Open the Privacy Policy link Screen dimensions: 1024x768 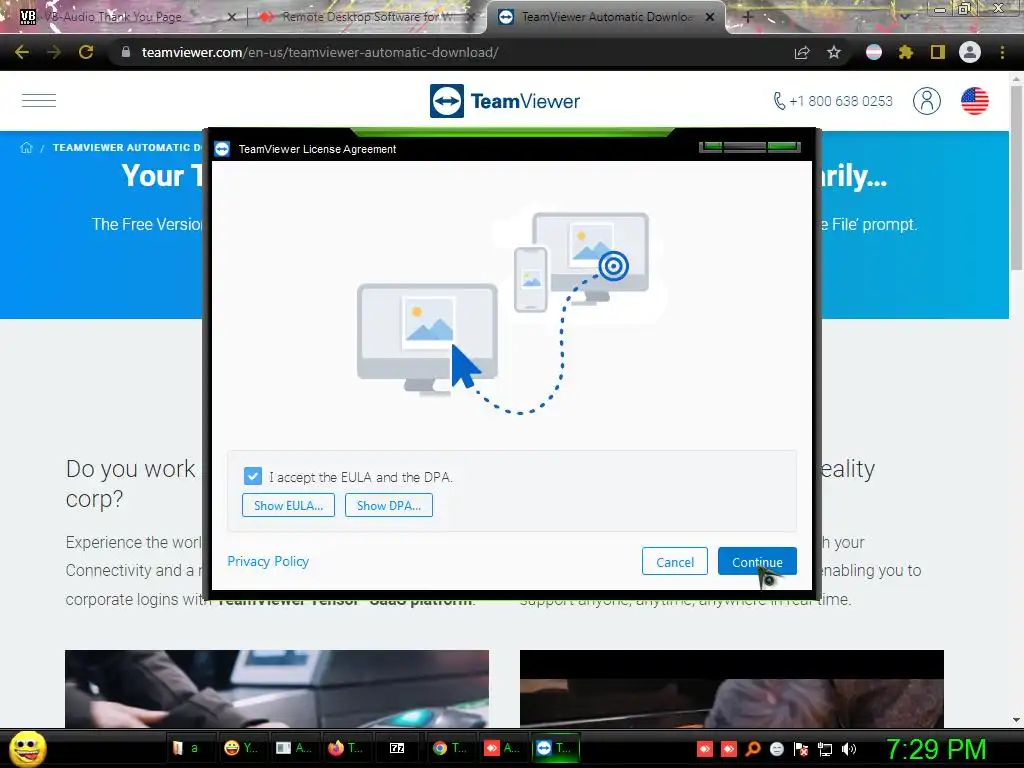268,562
